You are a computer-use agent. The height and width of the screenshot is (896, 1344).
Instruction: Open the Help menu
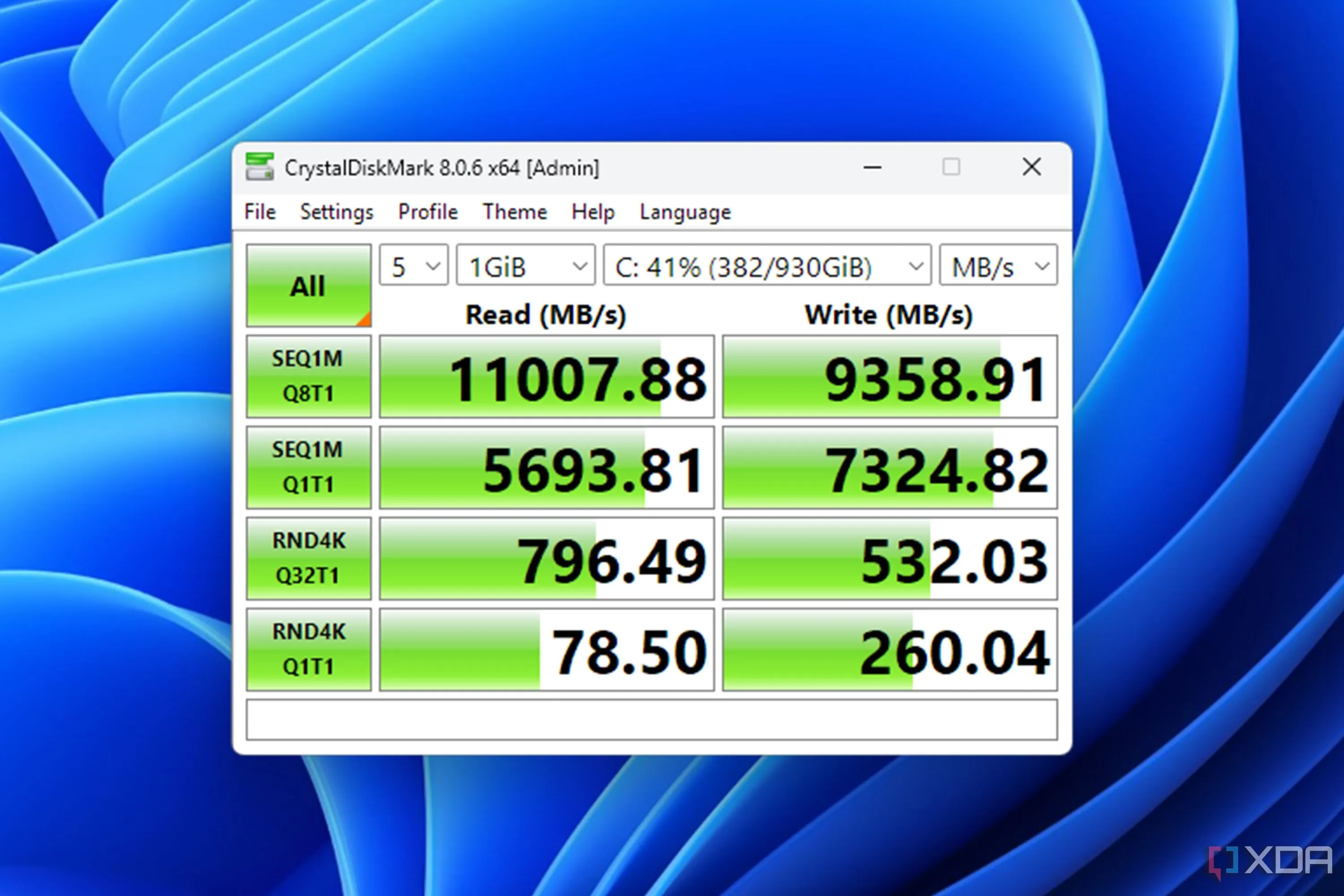tap(593, 211)
